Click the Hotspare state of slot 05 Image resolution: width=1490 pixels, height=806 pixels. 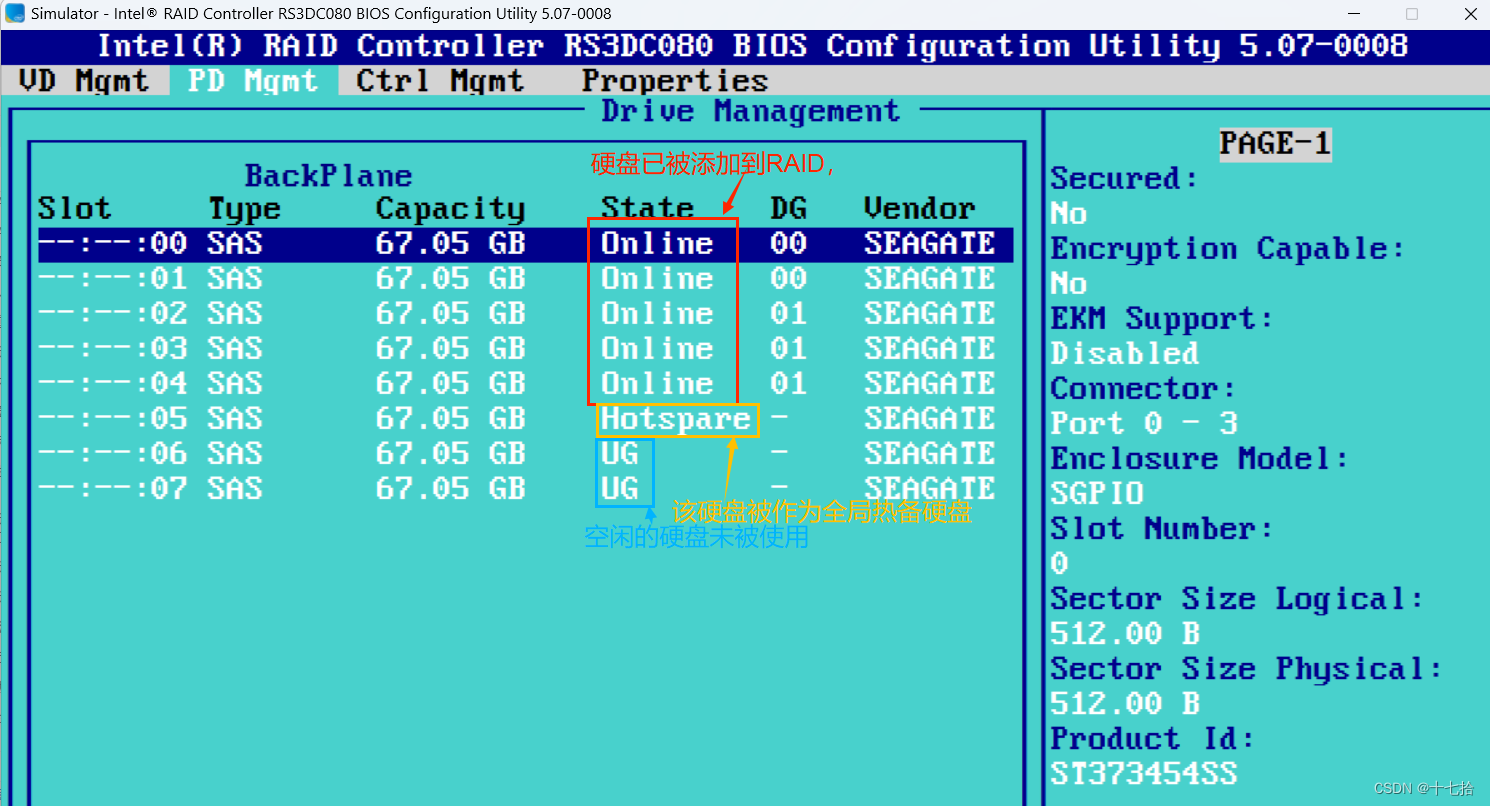[676, 419]
